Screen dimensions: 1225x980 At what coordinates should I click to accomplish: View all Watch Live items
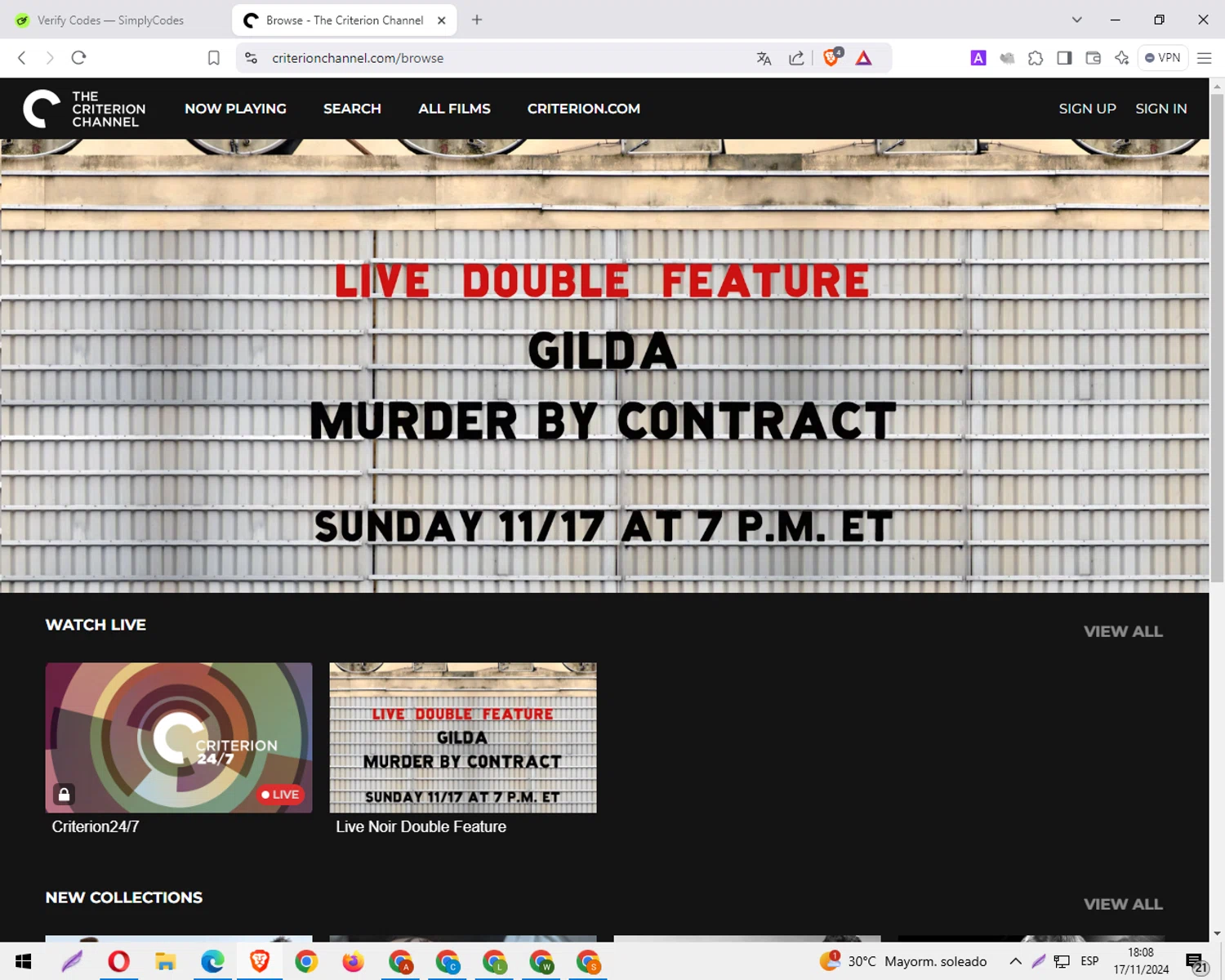tap(1123, 631)
